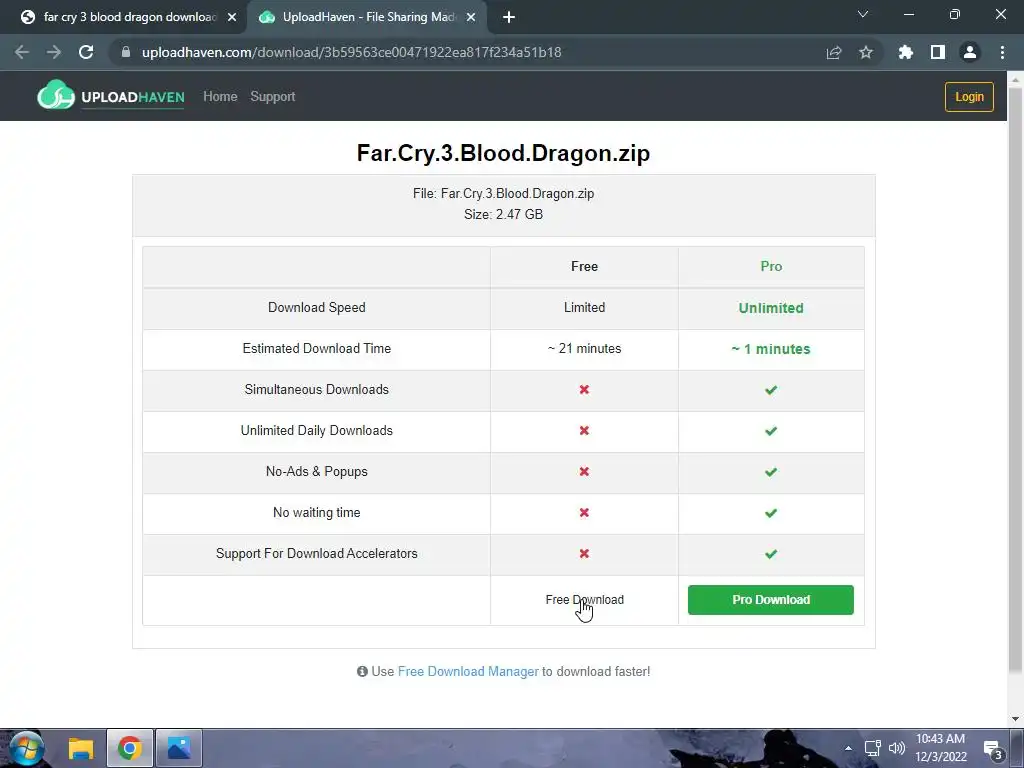Click the green check for Unlimited Daily Downloads
Image resolution: width=1024 pixels, height=768 pixels.
click(x=771, y=431)
